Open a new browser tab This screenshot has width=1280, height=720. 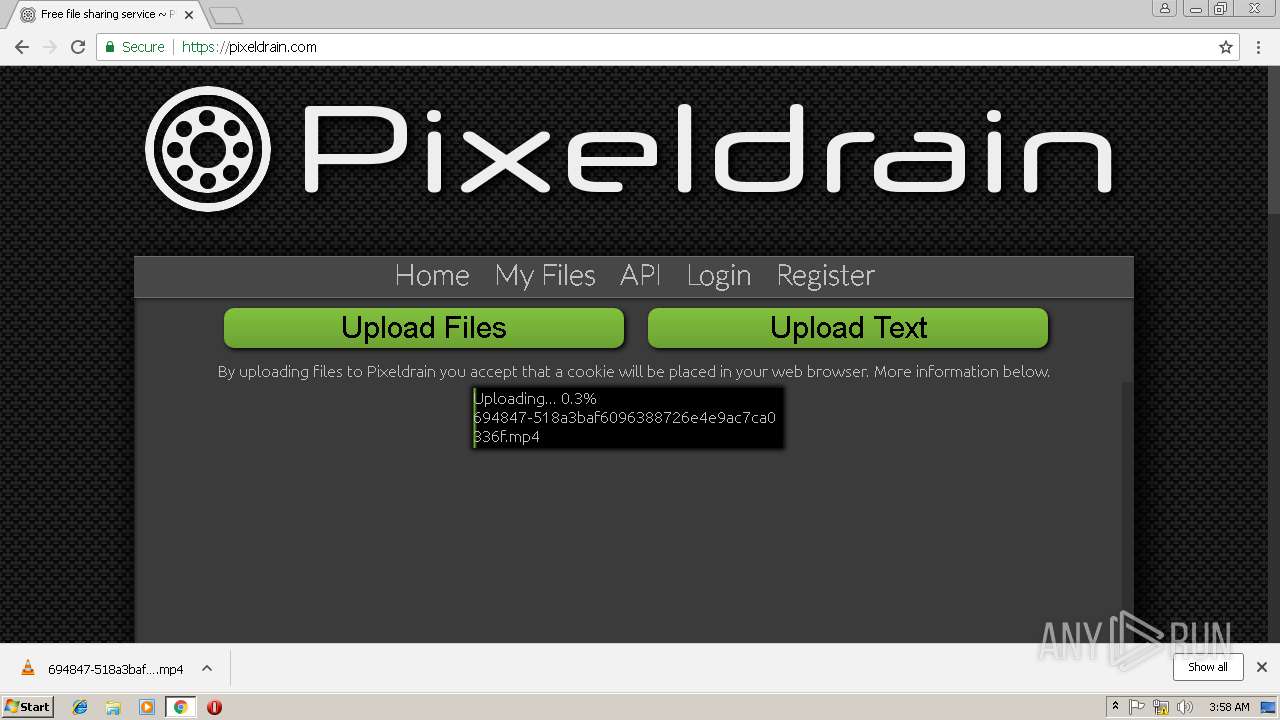click(227, 15)
